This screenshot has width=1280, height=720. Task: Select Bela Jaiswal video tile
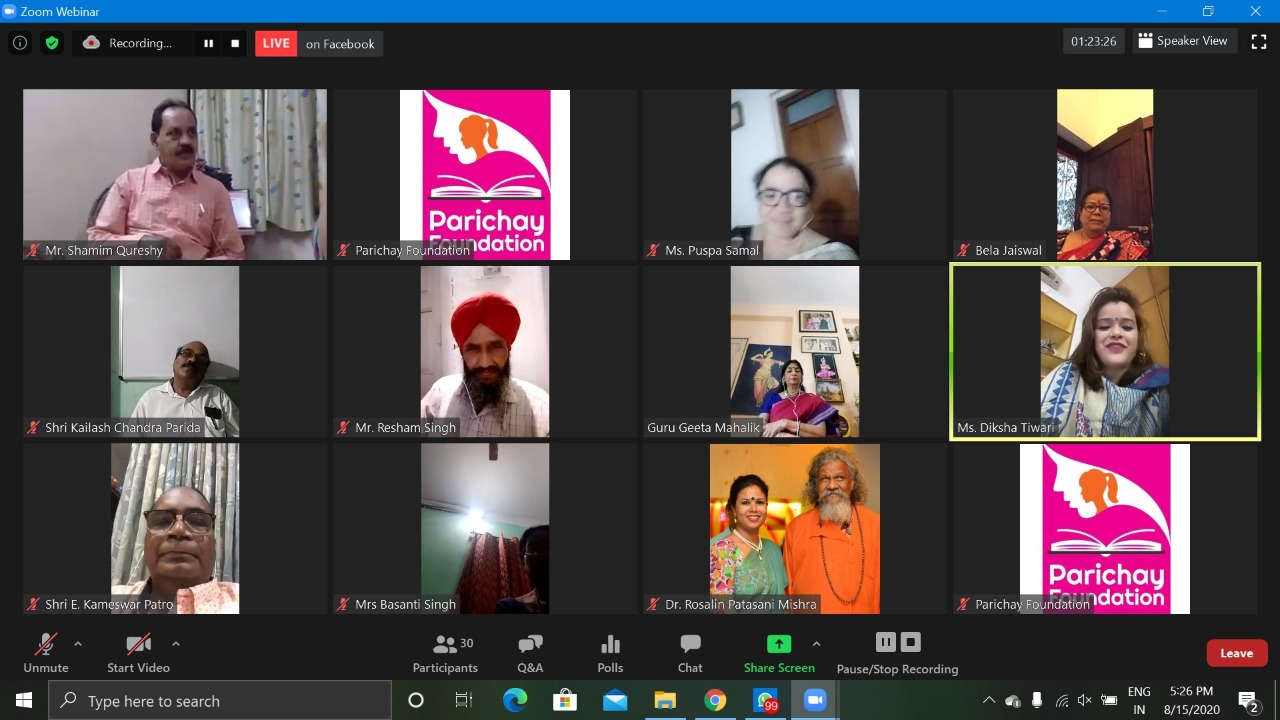tap(1105, 175)
